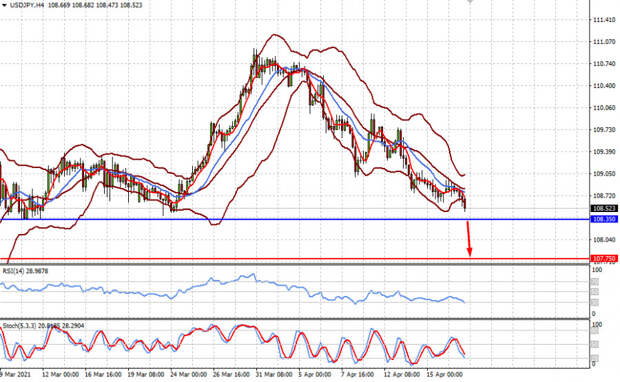The height and width of the screenshot is (382, 620).
Task: Click the 15 Apr 00:00 time label
Action: 444,374
